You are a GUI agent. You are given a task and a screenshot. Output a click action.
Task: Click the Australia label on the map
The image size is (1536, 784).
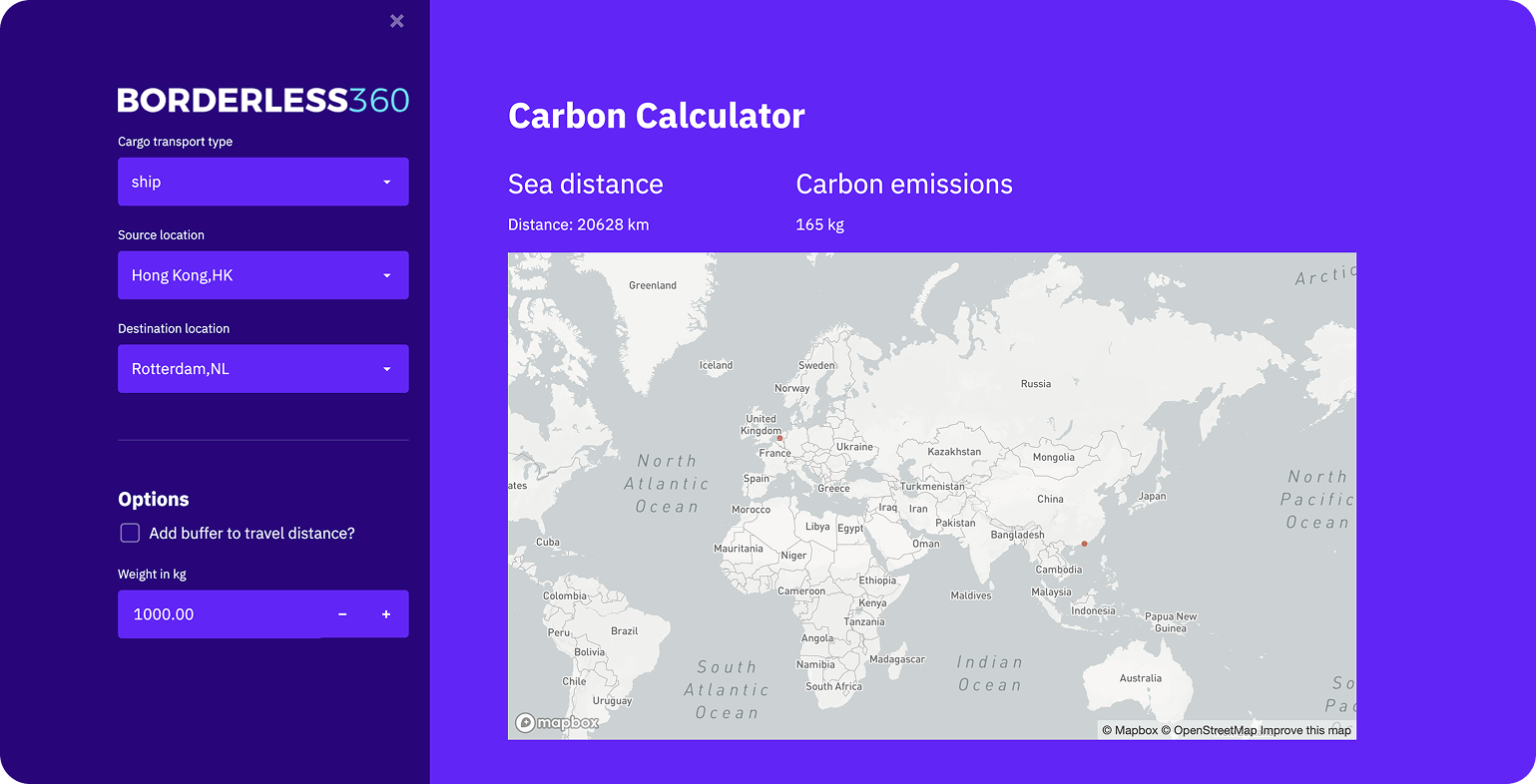pos(1140,678)
